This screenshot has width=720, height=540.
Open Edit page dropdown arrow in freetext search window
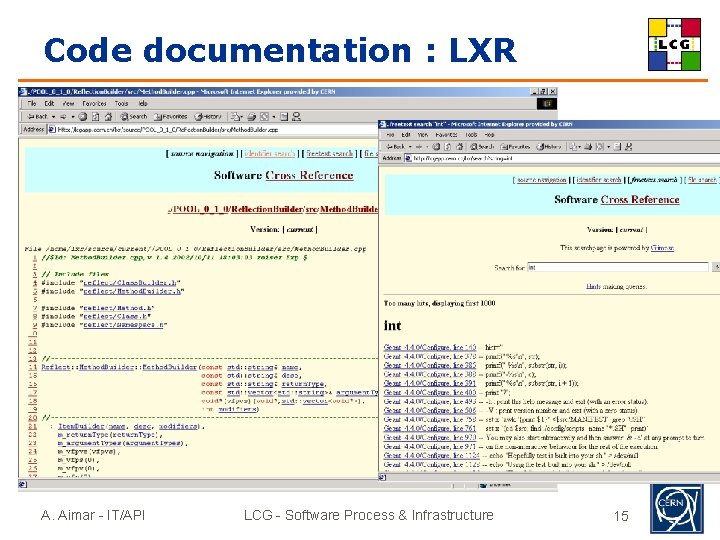(608, 146)
